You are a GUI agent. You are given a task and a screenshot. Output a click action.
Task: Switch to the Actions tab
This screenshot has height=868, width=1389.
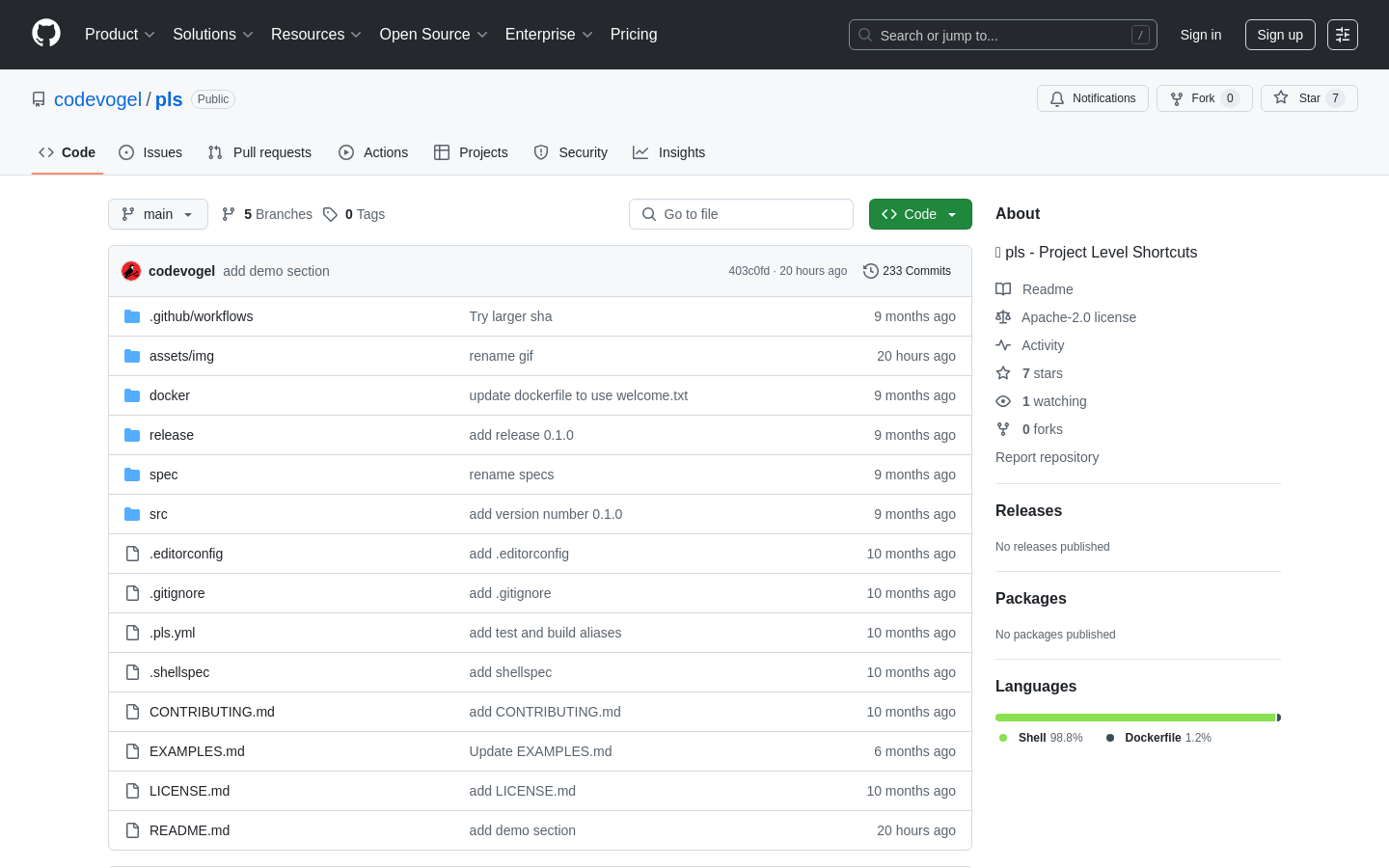(x=373, y=152)
